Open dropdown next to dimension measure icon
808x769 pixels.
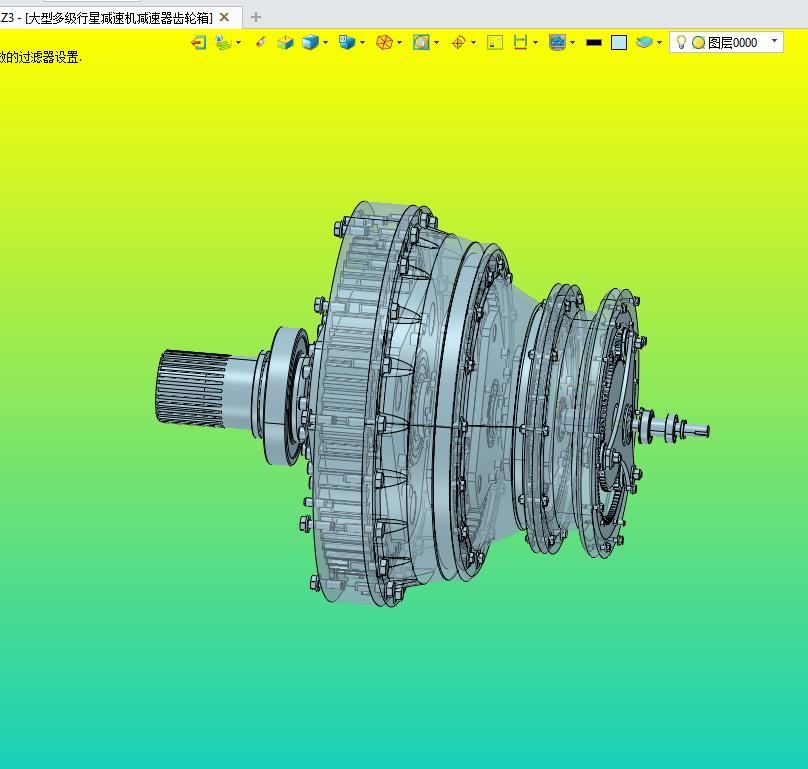click(x=535, y=43)
